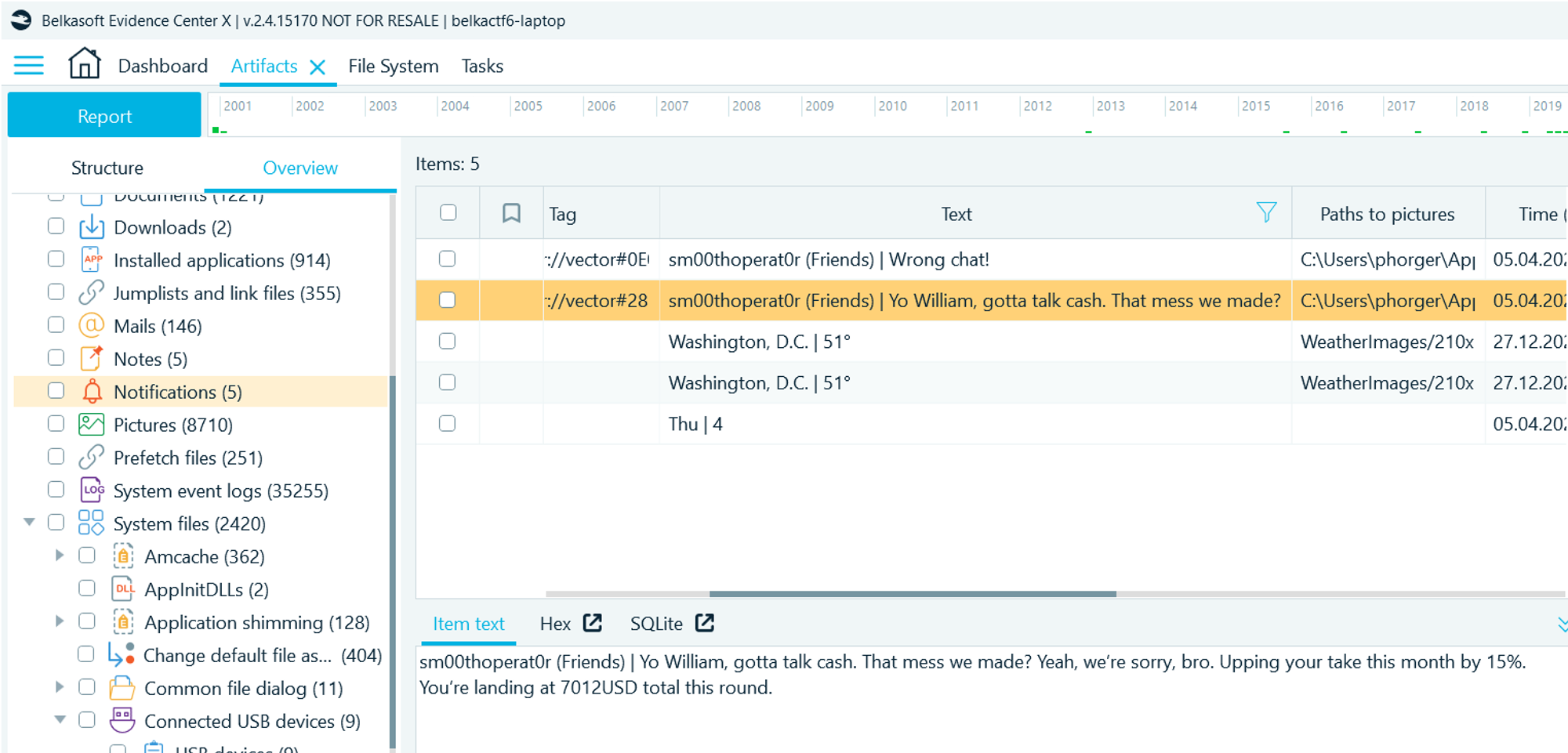Screen dimensions: 1568x753
Task: Click the bookmark column header icon
Action: pyautogui.click(x=511, y=213)
